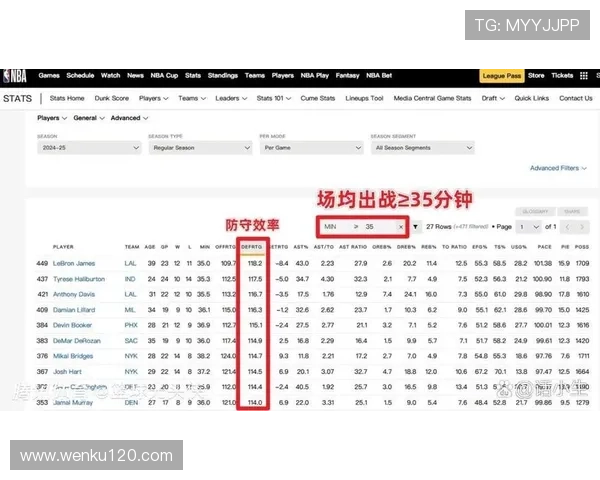Open Cume Stats
This screenshot has width=600, height=480.
tap(318, 98)
